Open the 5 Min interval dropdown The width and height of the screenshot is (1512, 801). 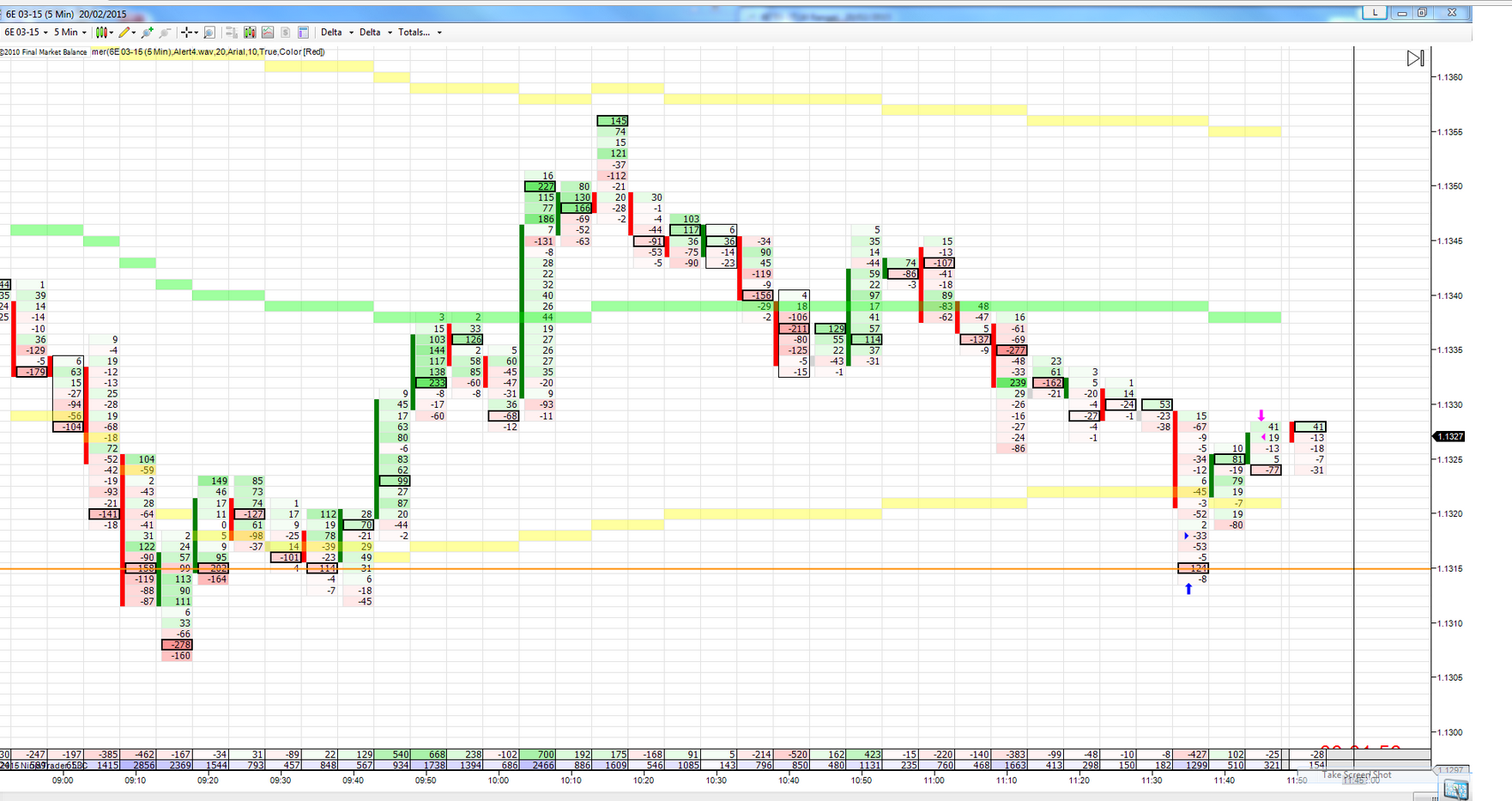70,33
